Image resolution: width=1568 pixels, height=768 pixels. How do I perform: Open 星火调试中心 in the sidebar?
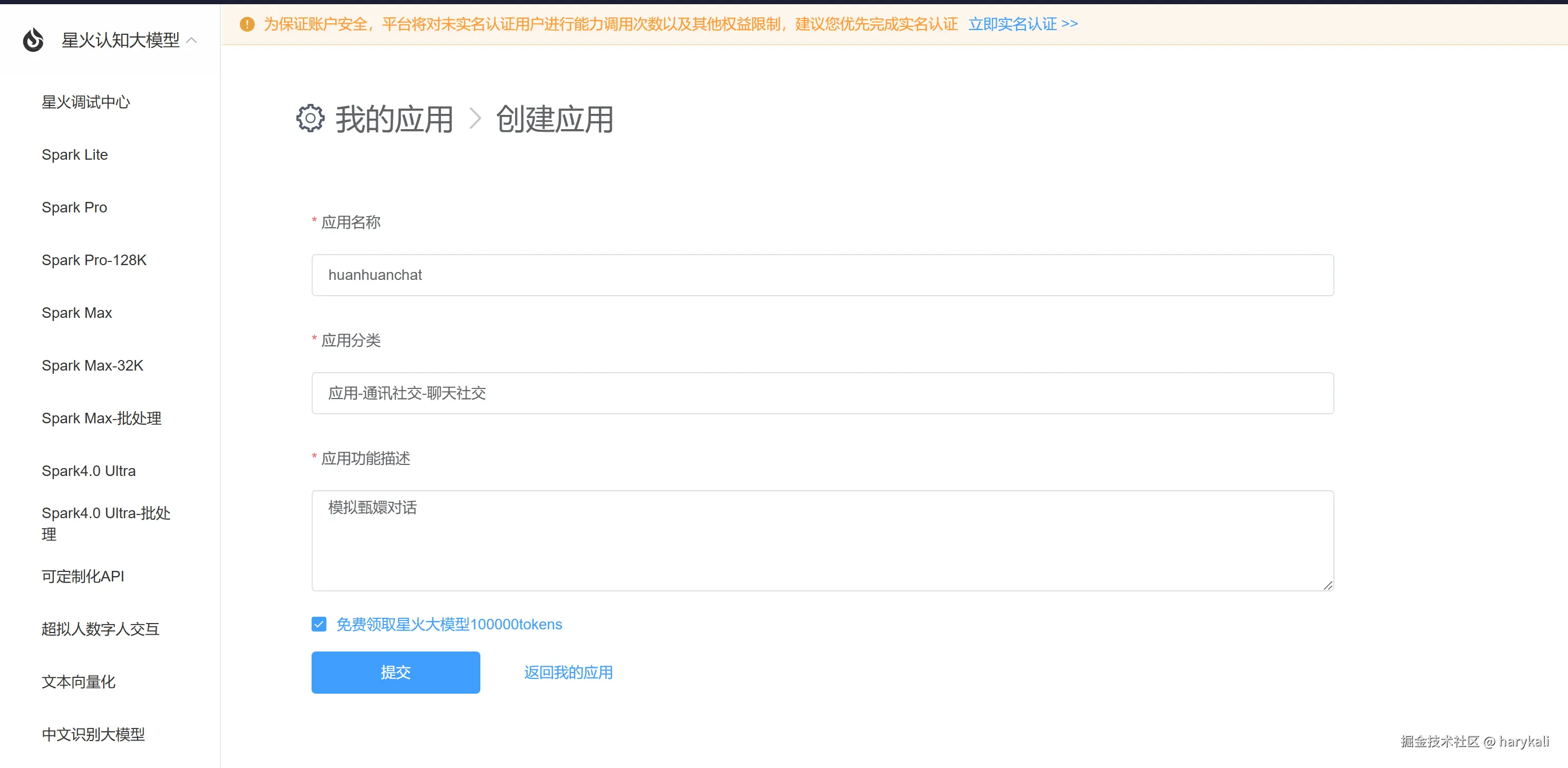[86, 102]
